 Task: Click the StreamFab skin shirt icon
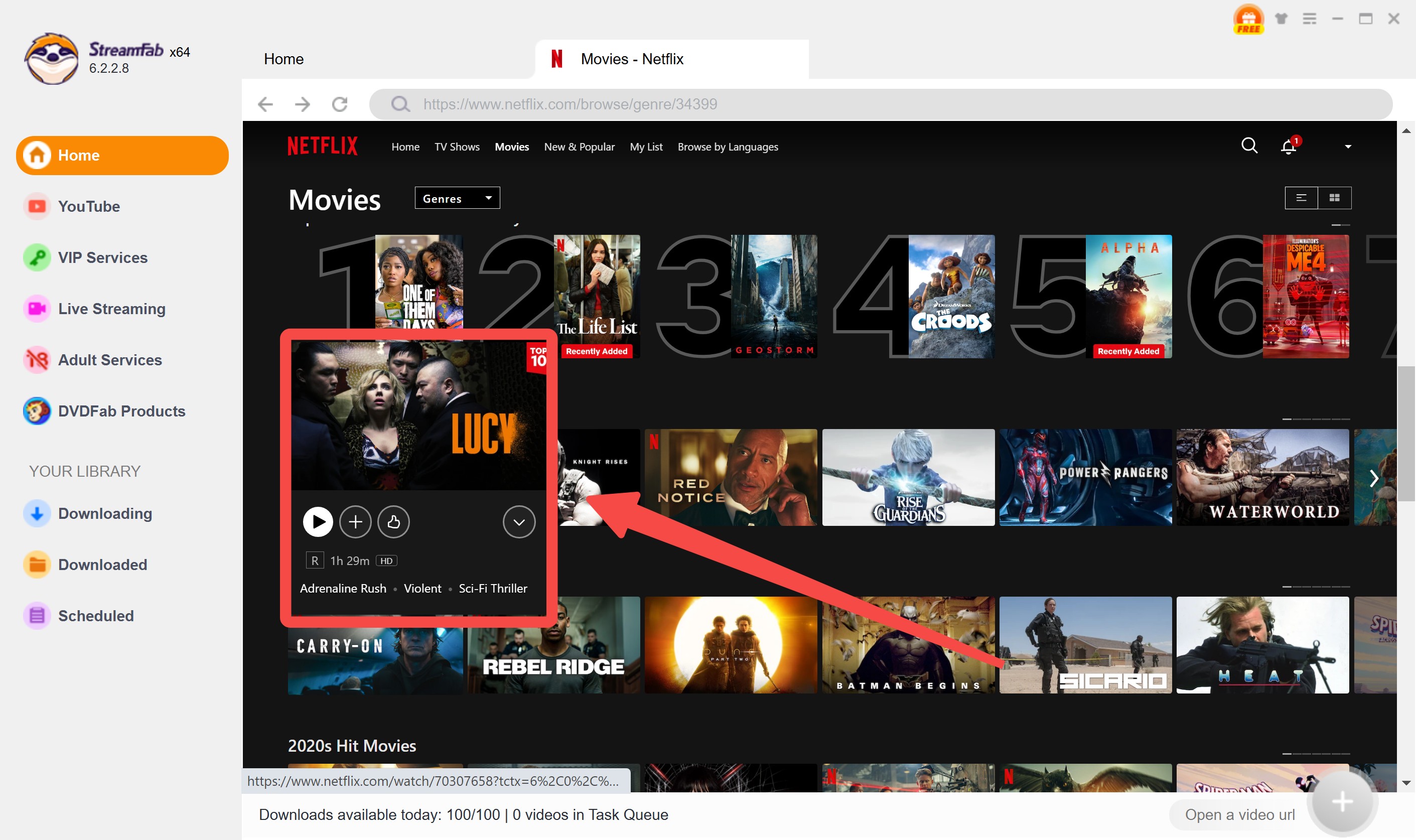(x=1282, y=19)
